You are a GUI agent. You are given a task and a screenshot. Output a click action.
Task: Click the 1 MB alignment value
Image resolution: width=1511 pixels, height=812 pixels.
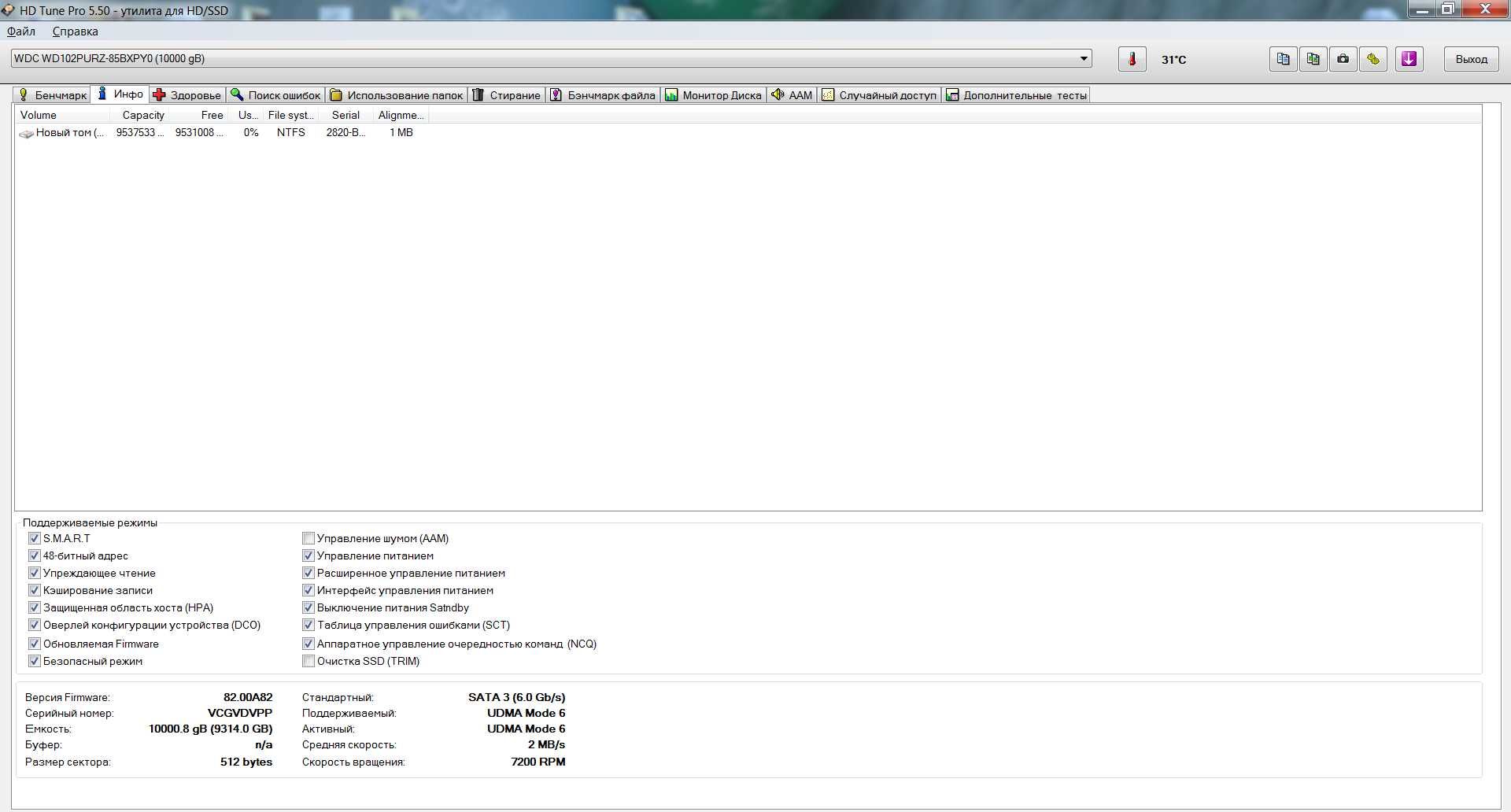click(x=401, y=132)
